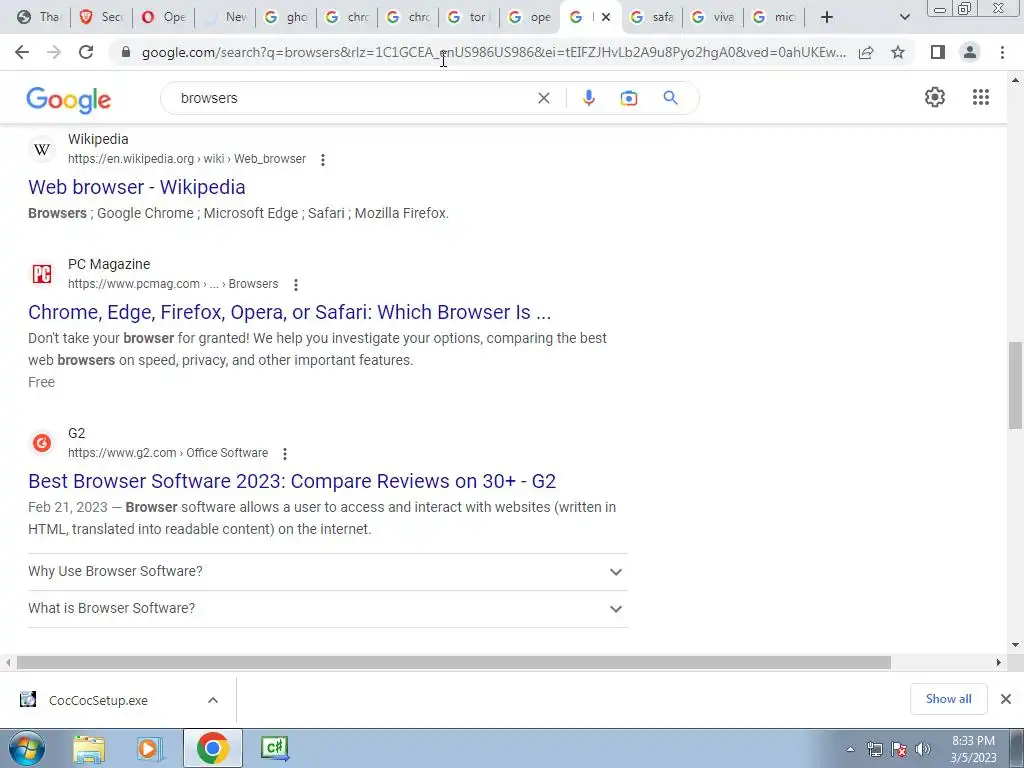Switch to the safa search tab
The image size is (1024, 768).
pyautogui.click(x=652, y=17)
